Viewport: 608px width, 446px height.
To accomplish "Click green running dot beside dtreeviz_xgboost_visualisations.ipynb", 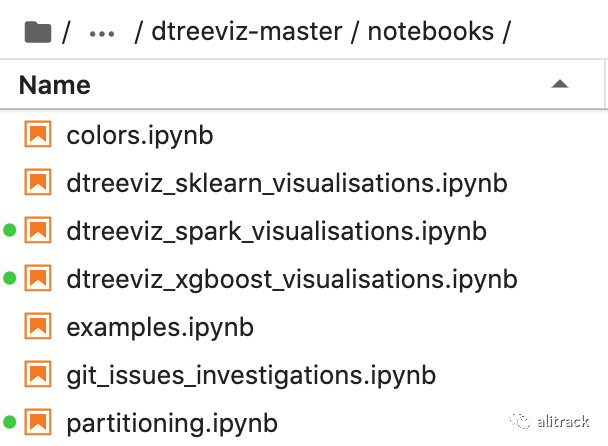I will pos(10,278).
